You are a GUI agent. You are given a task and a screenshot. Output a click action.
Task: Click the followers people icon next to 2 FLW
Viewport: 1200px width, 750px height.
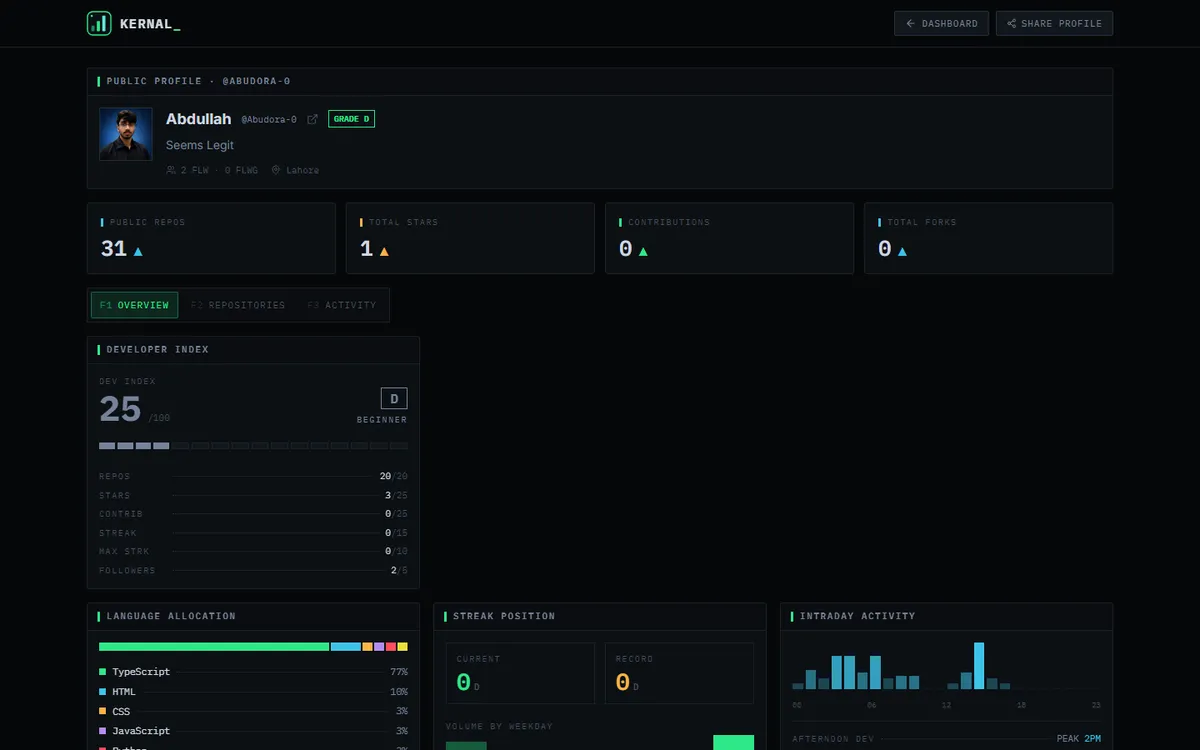pyautogui.click(x=171, y=170)
